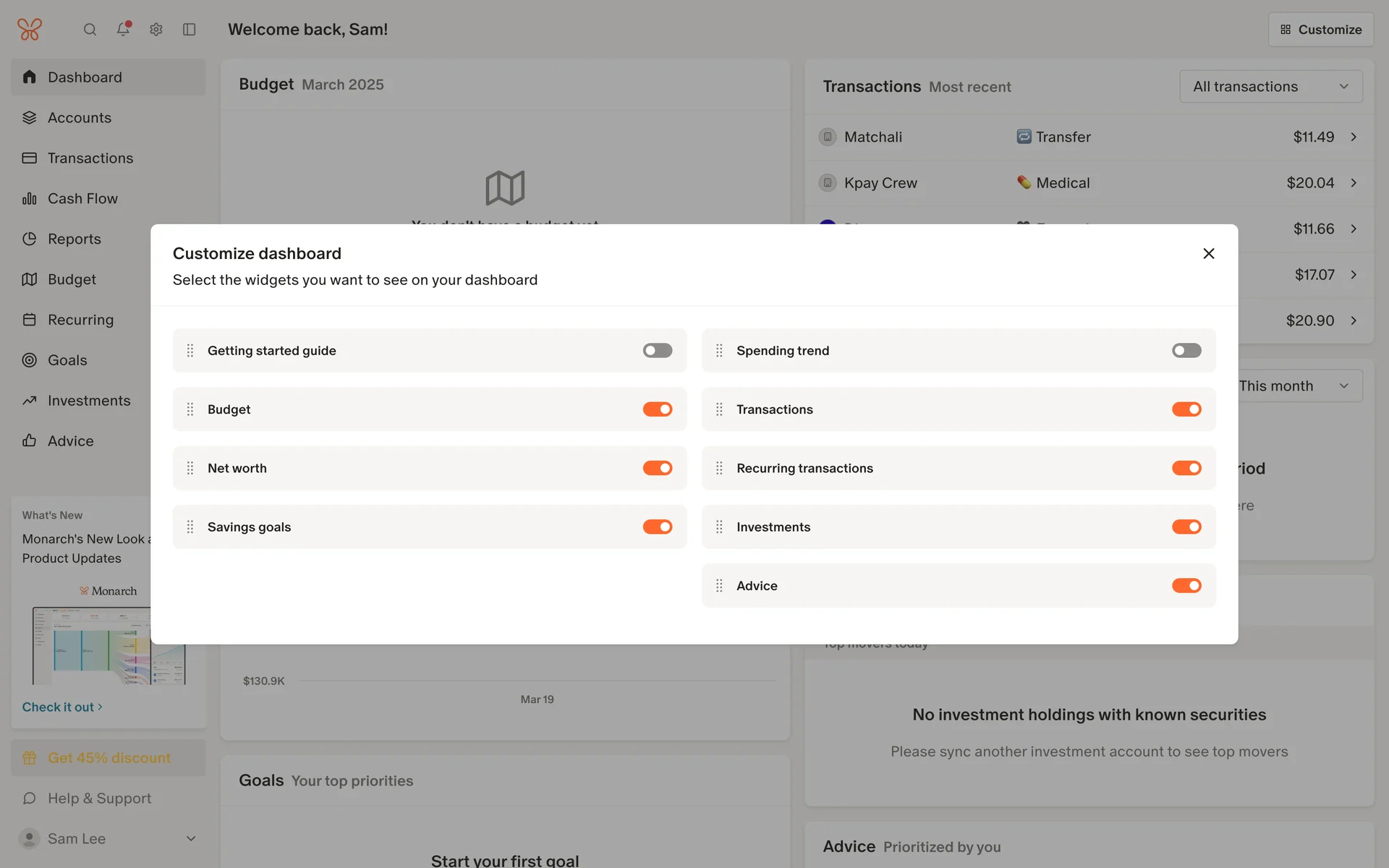The width and height of the screenshot is (1389, 868).
Task: Open the notifications bell
Action: (x=123, y=29)
